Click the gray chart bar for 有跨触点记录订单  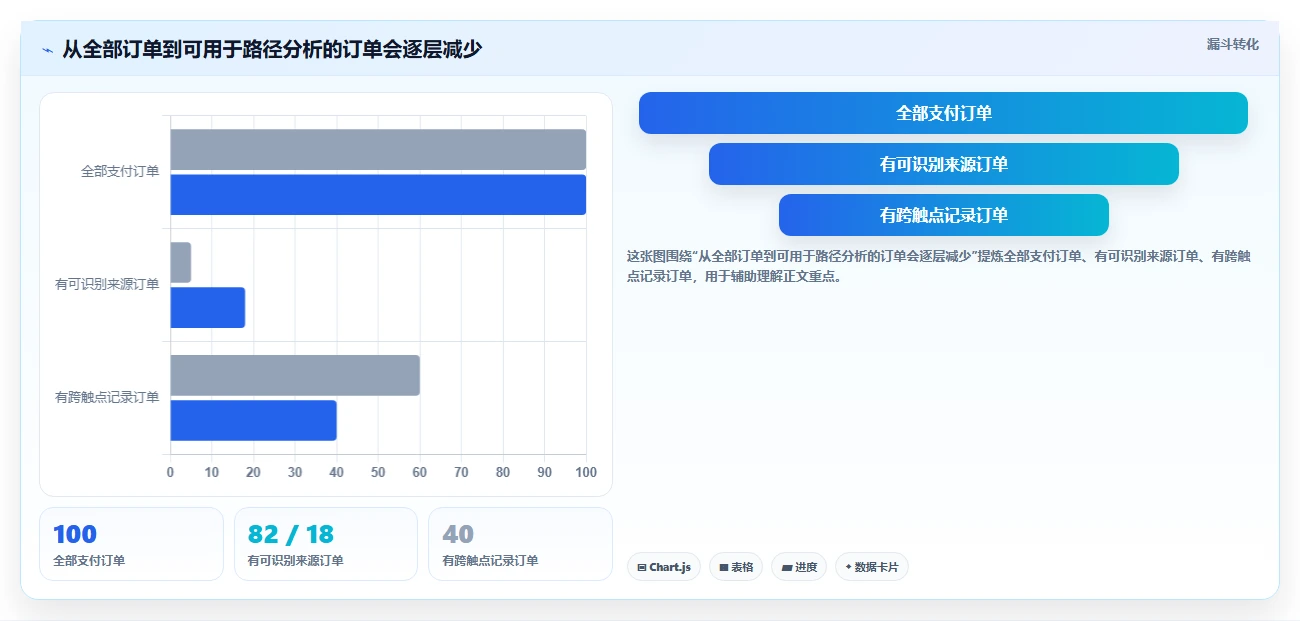pos(295,375)
